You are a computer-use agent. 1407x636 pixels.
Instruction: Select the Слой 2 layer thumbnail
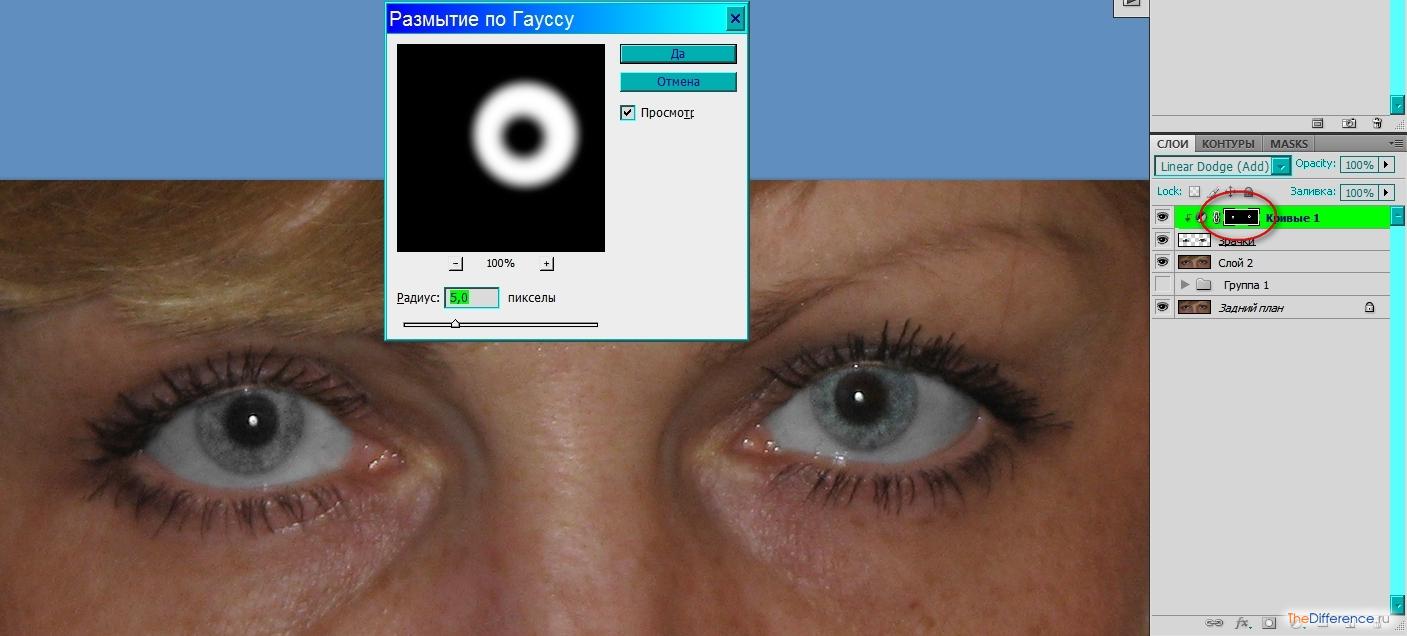click(1194, 262)
